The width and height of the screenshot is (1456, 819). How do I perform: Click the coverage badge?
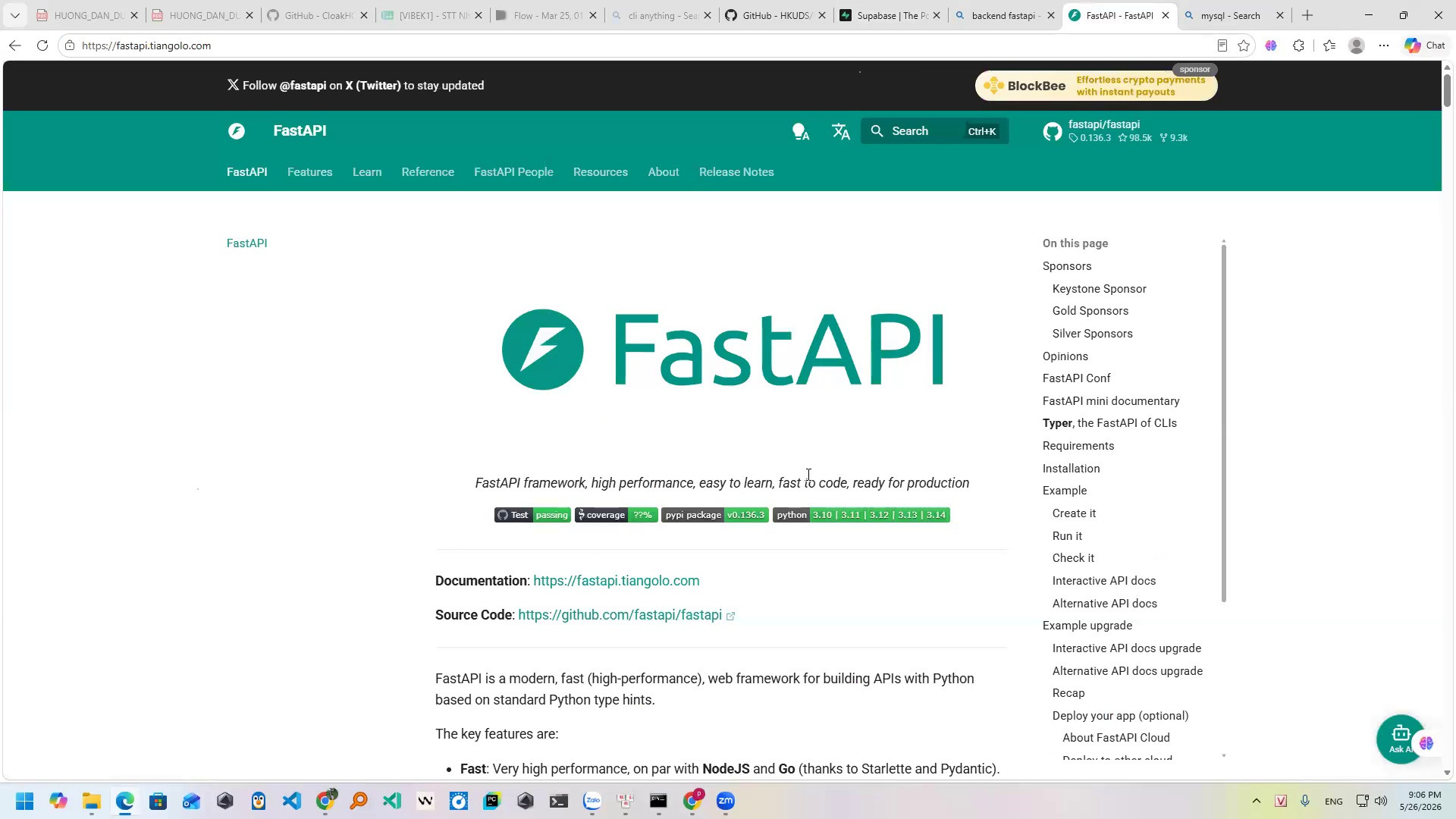click(616, 515)
